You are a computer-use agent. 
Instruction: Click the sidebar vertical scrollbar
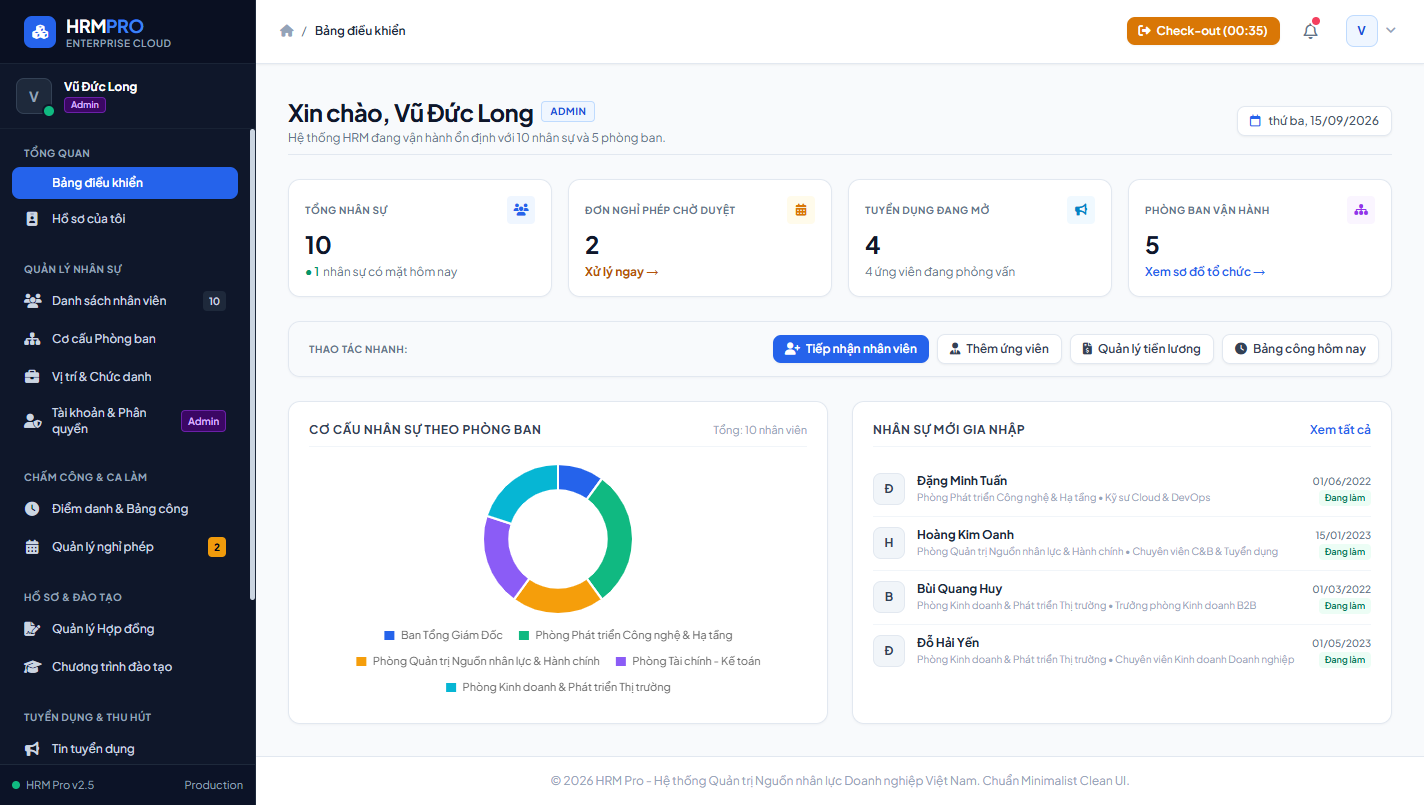(x=252, y=365)
